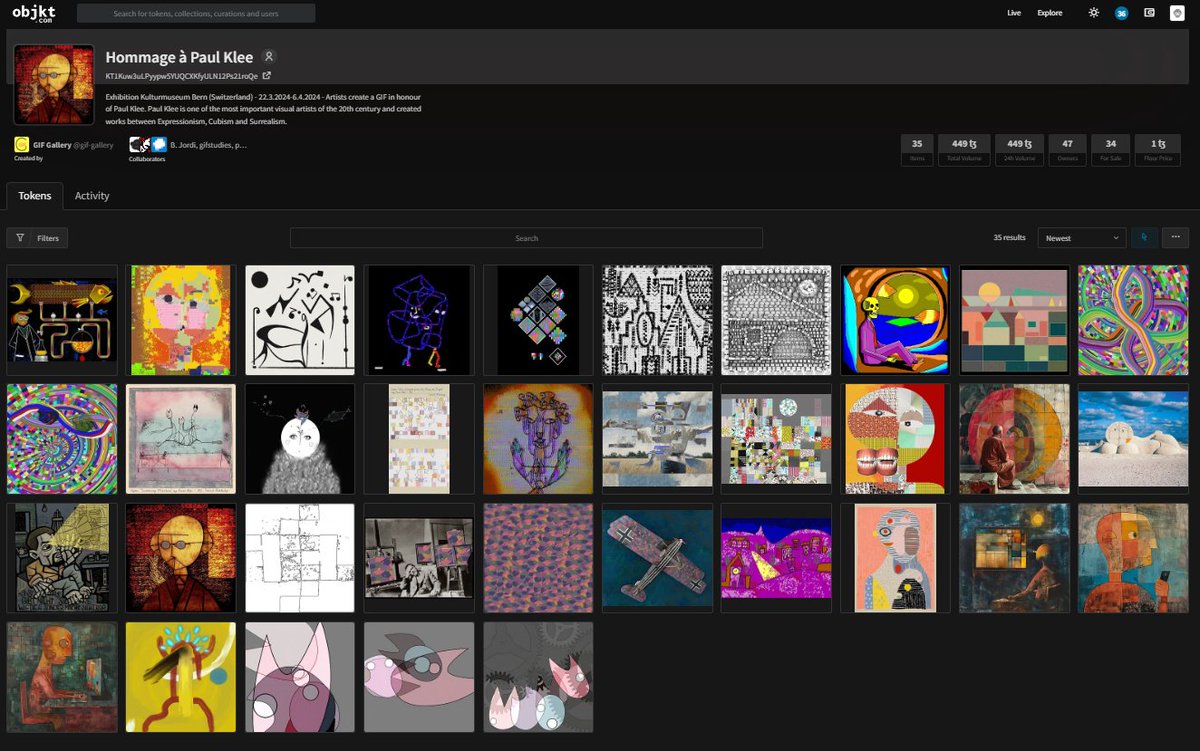Screen dimensions: 1200x751
Task: Click the objkt.com logo
Action: (x=32, y=13)
